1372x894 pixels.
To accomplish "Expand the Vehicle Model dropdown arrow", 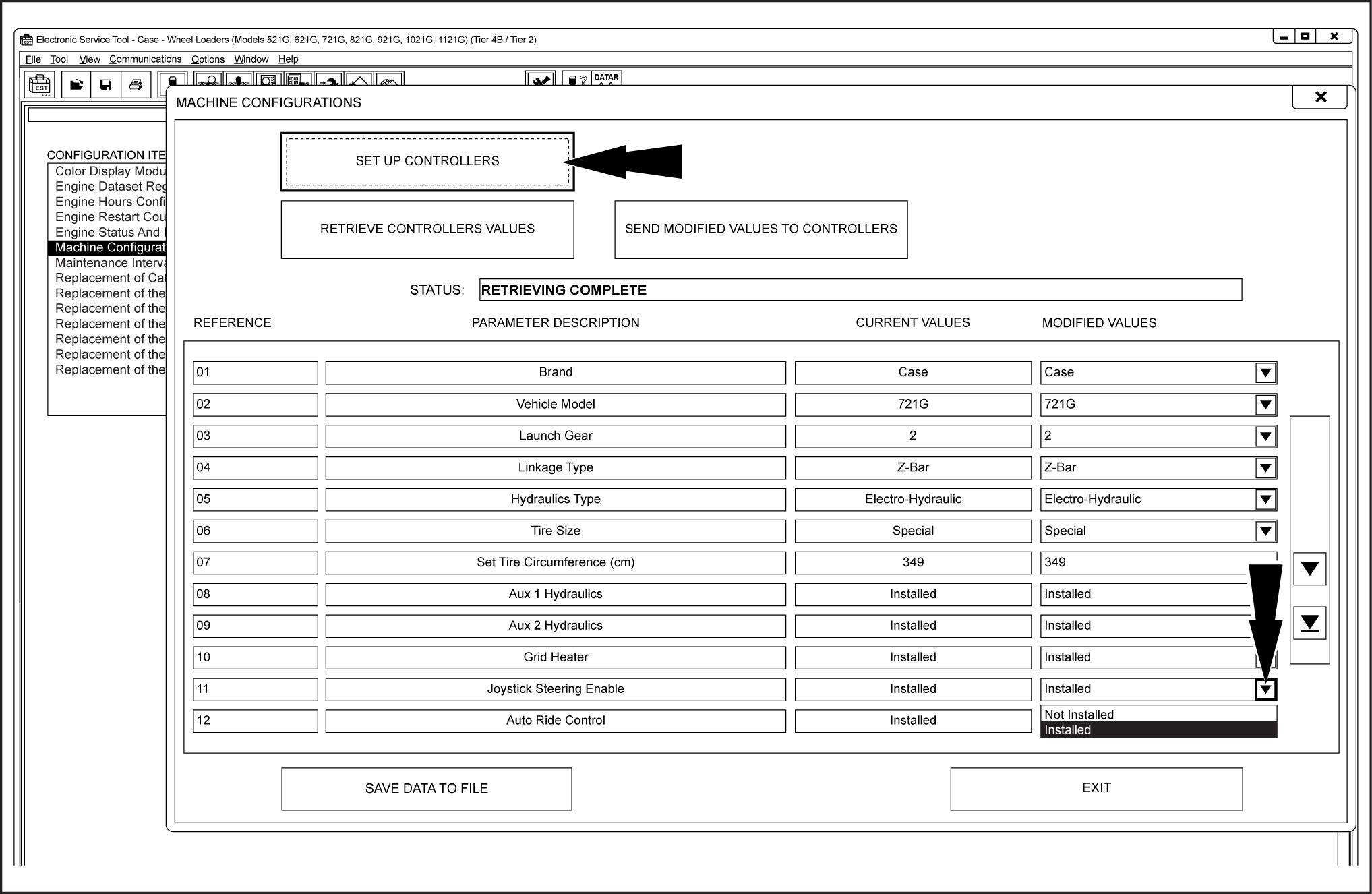I will (1265, 405).
